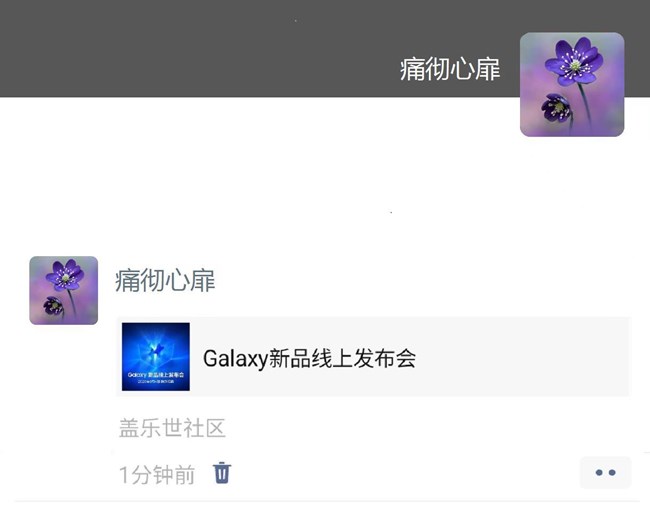Tap the left dot of the more button
The width and height of the screenshot is (650, 508).
[x=599, y=472]
